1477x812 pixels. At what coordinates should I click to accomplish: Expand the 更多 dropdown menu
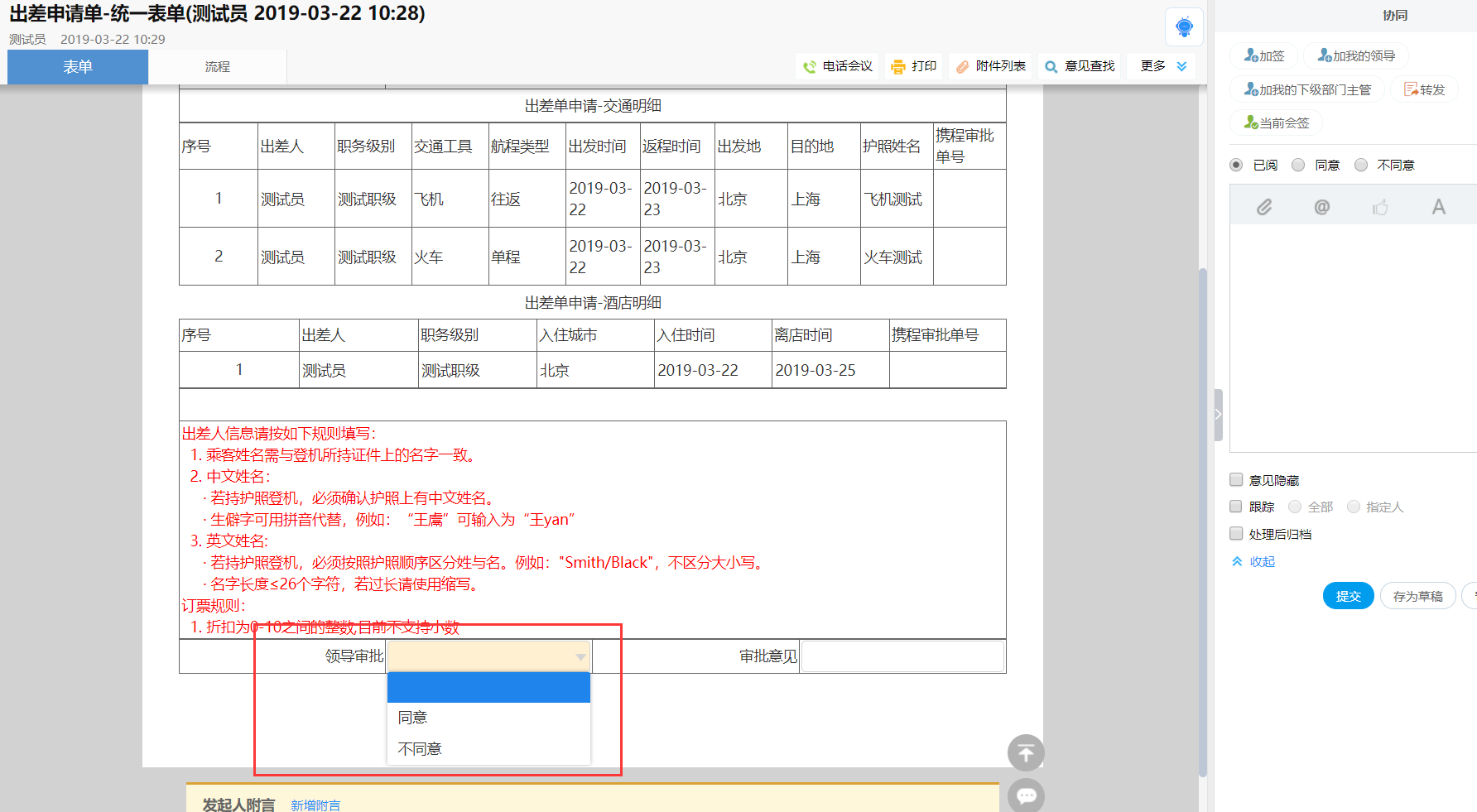(1163, 66)
